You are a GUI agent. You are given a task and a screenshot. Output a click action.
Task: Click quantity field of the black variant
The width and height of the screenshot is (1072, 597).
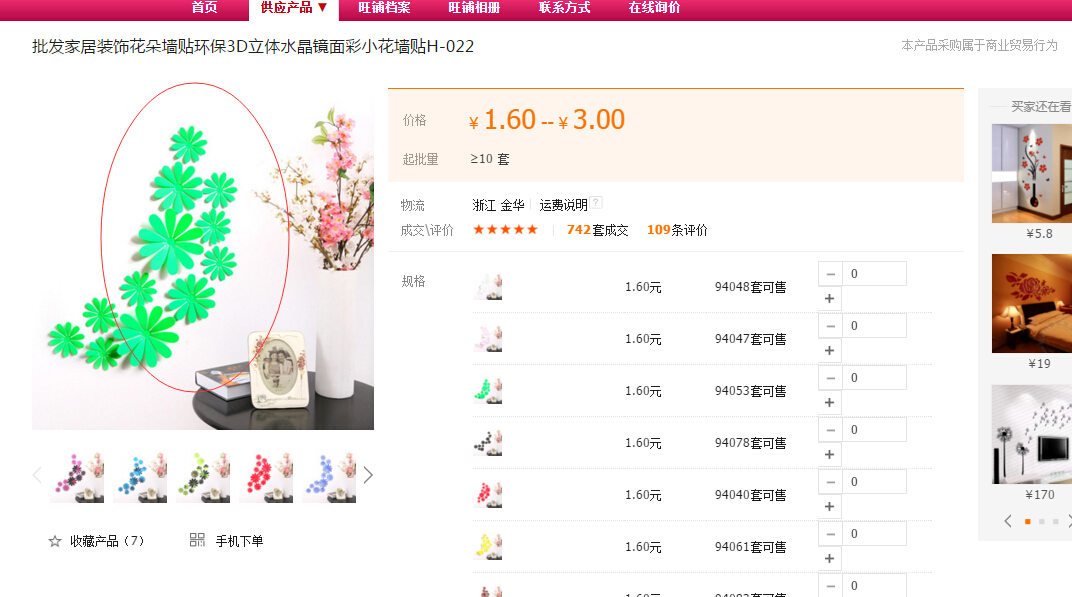pos(874,429)
